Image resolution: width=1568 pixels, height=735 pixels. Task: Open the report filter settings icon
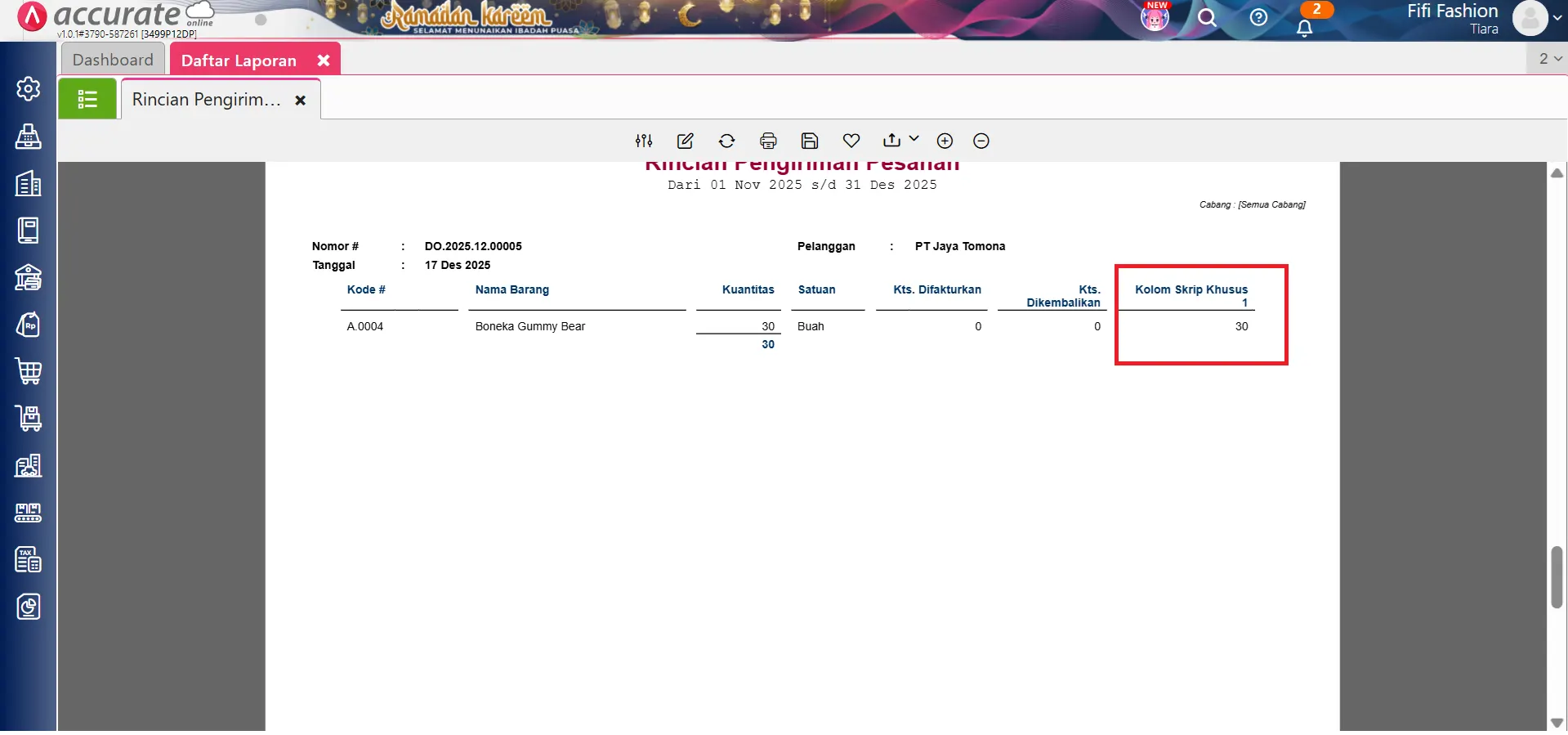644,141
